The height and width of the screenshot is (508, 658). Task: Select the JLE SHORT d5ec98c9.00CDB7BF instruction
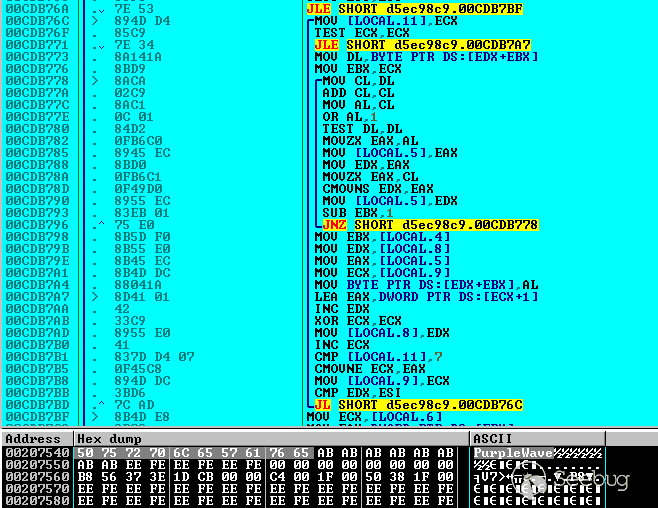click(x=415, y=9)
